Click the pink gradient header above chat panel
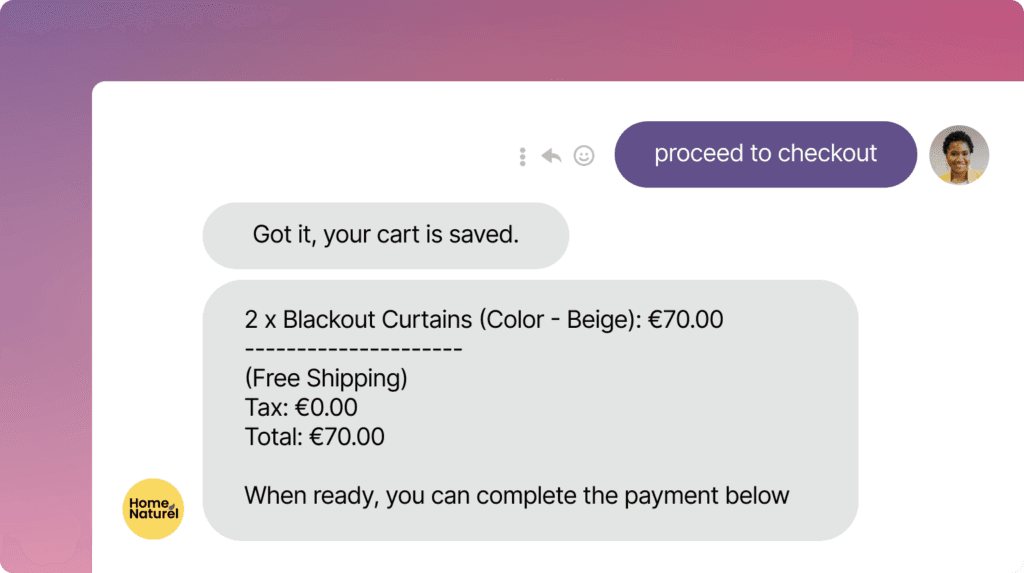1024x573 pixels. [555, 39]
